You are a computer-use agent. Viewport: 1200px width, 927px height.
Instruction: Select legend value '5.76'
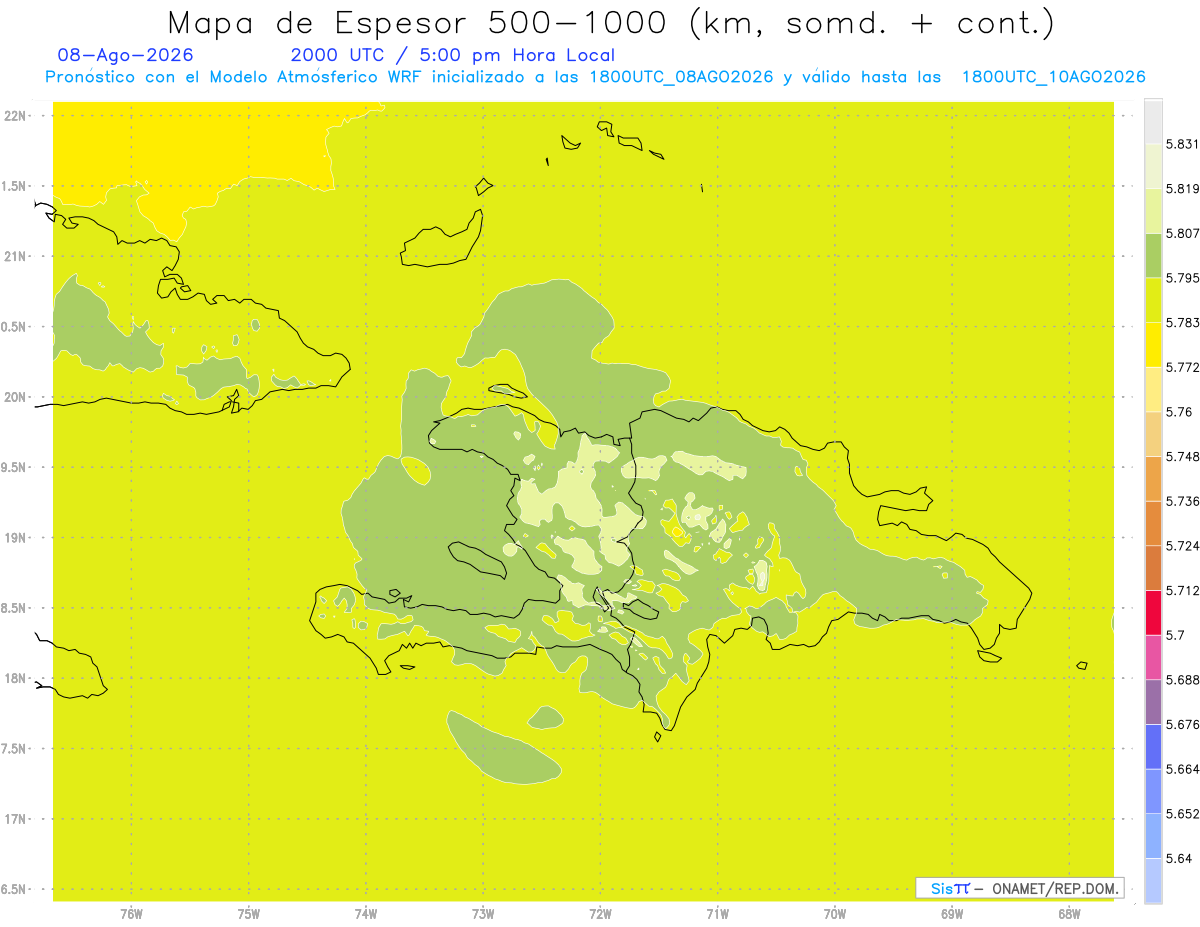point(1179,412)
